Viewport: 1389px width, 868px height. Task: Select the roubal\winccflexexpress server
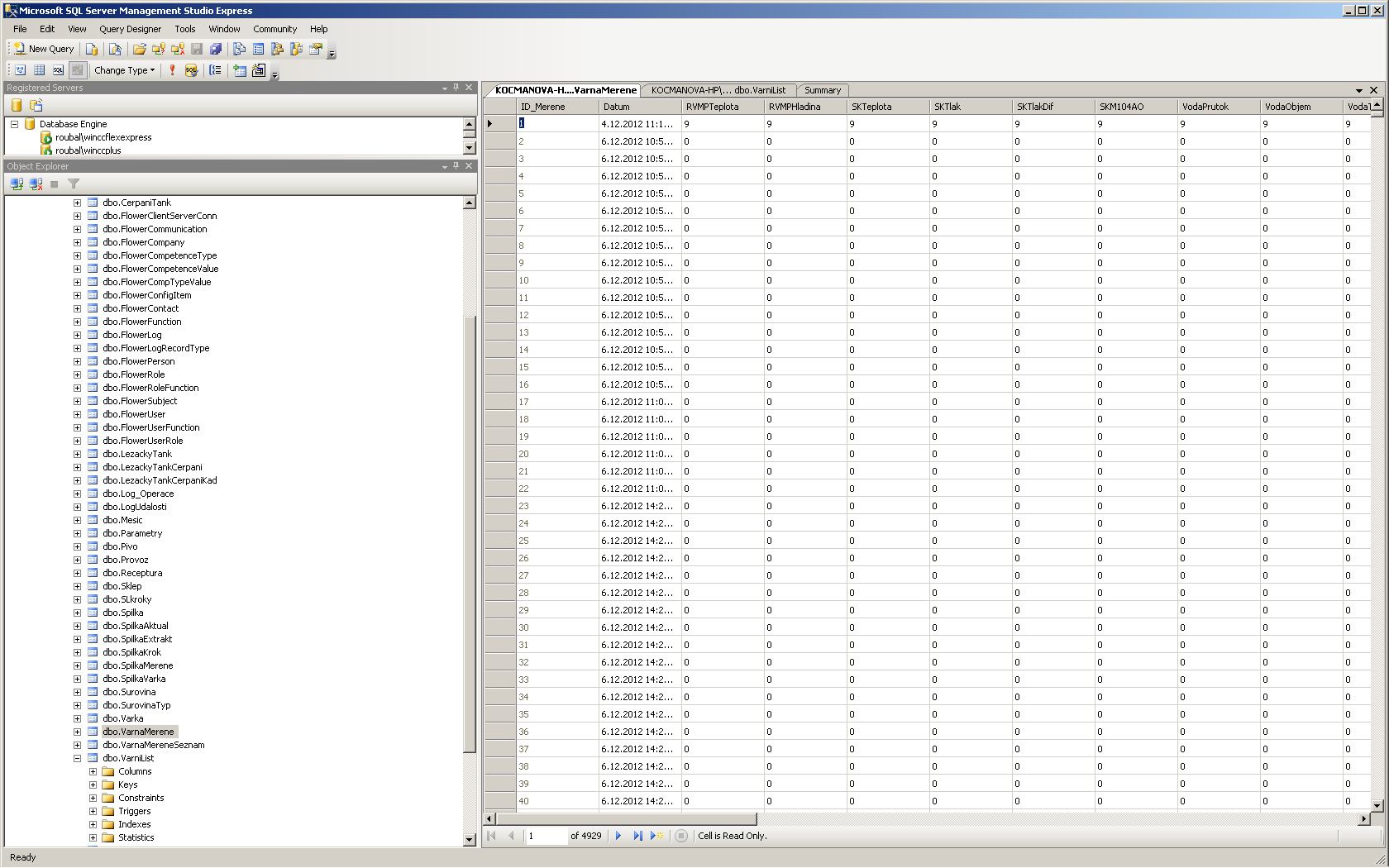103,137
